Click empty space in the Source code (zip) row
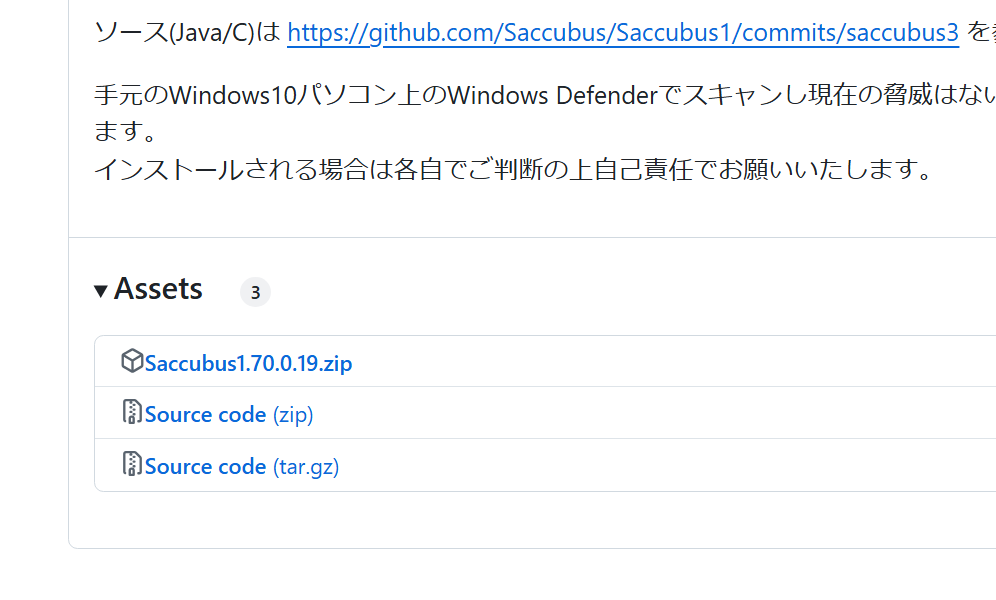The height and width of the screenshot is (600, 996). [650, 414]
